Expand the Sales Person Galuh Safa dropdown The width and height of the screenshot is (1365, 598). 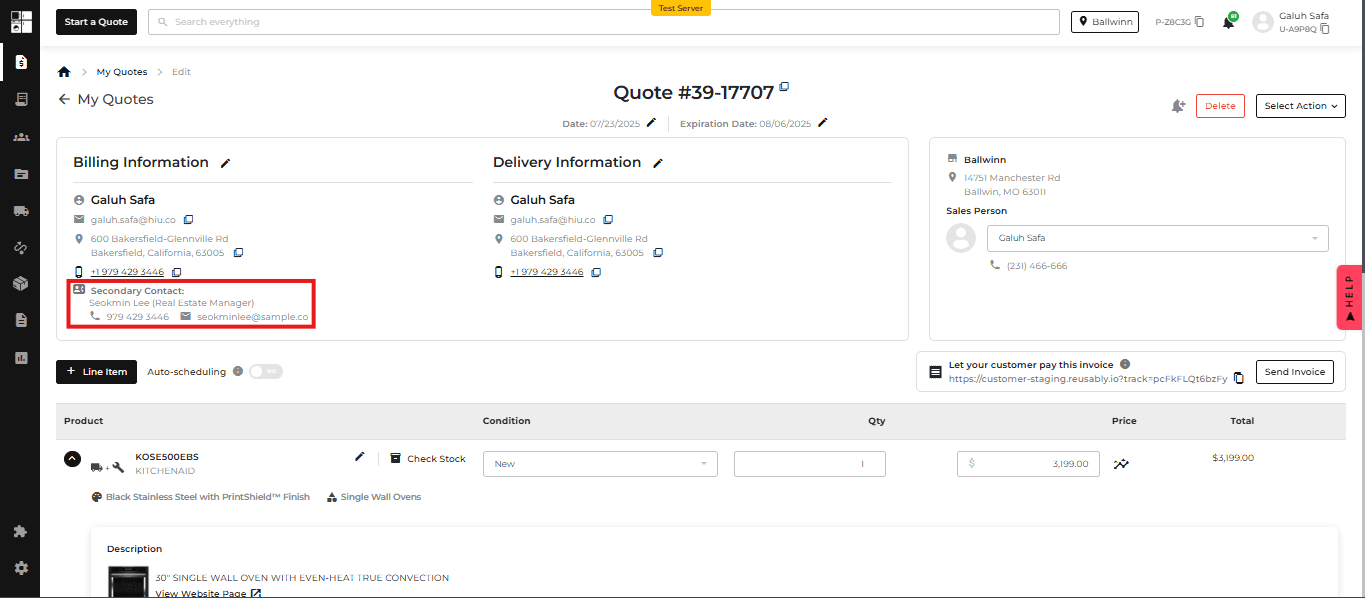coord(1158,238)
